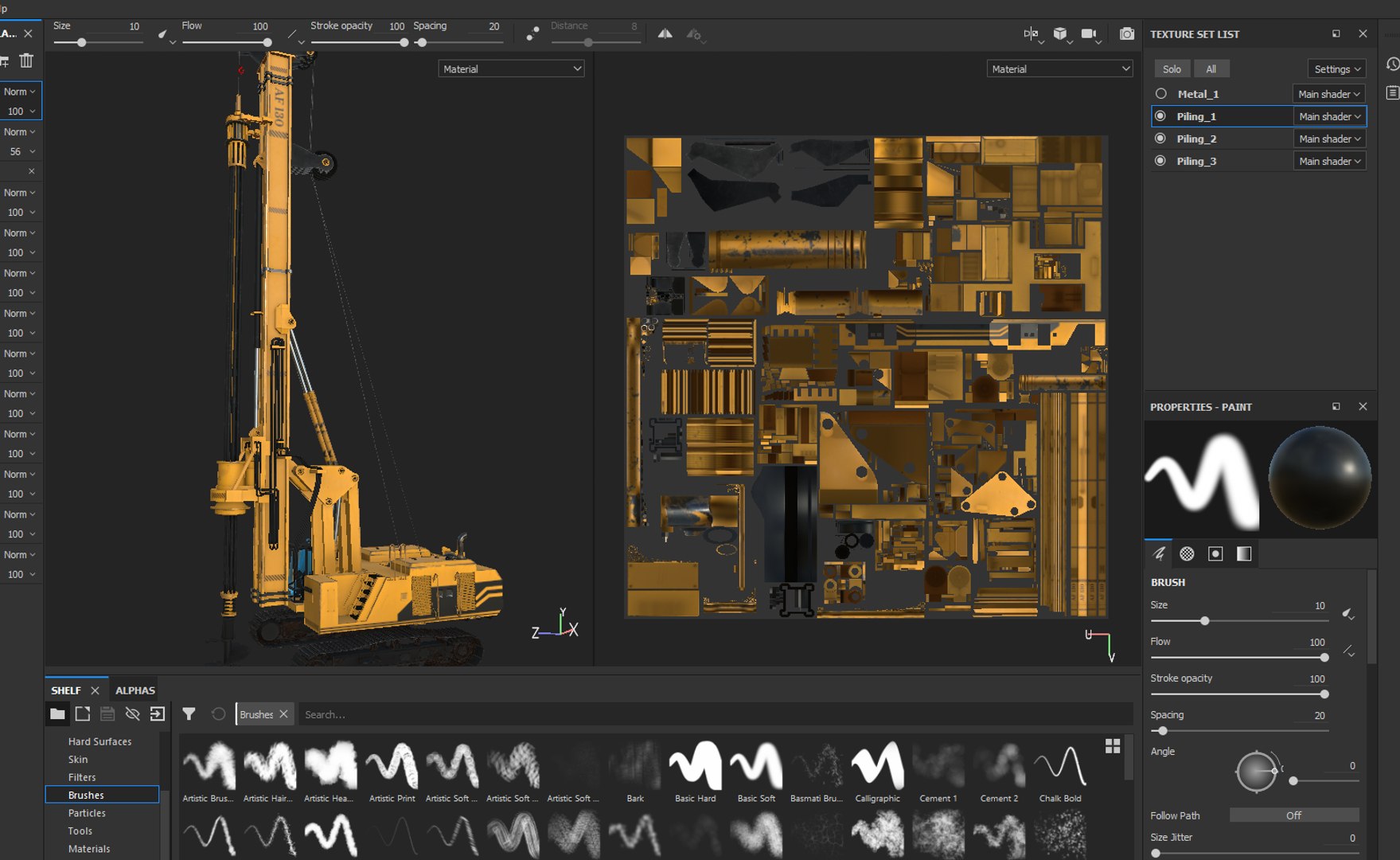The height and width of the screenshot is (860, 1400).
Task: Click the All button
Action: point(1211,69)
